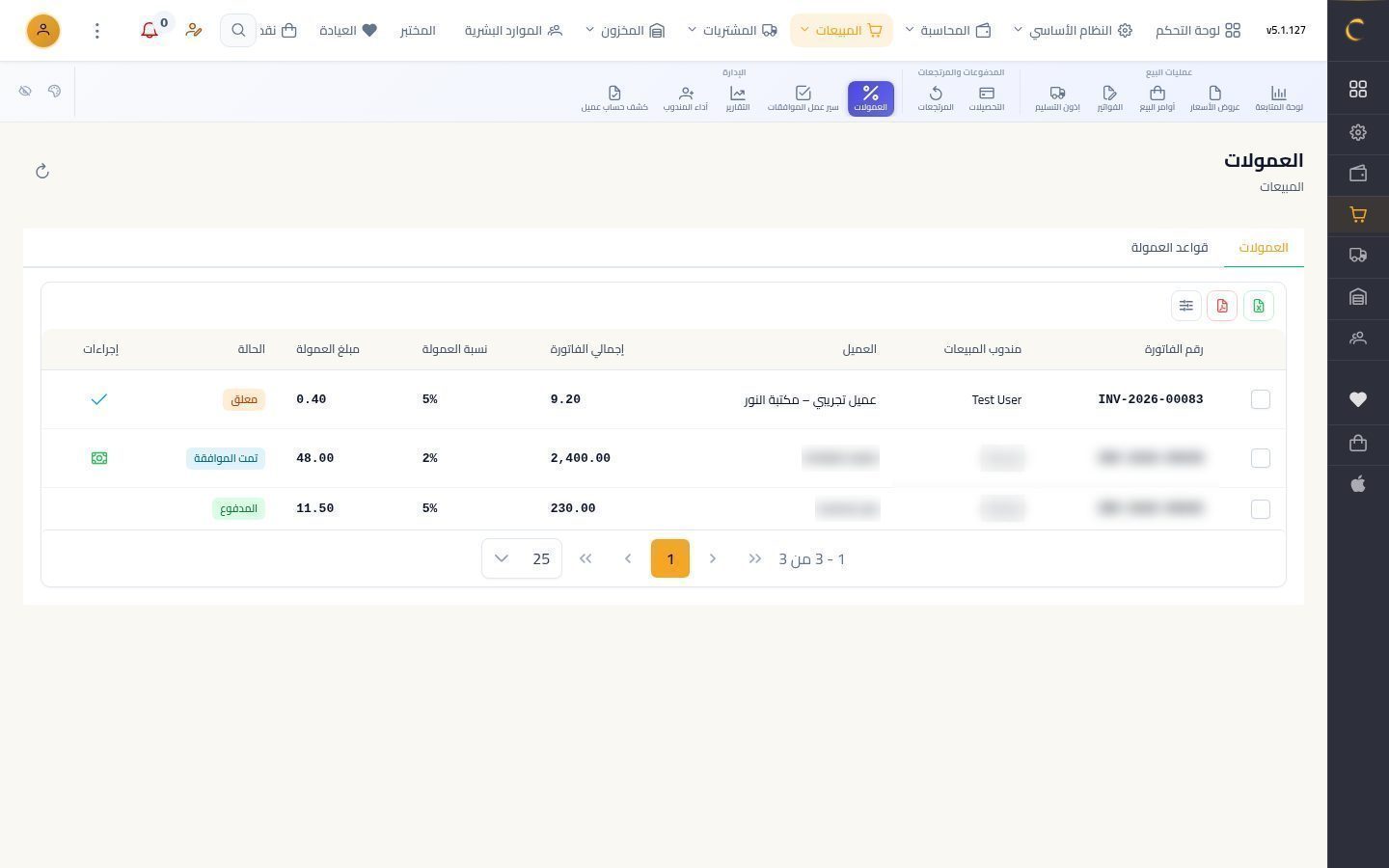
Task: Open truck icon in left sidebar
Action: pyautogui.click(x=1358, y=256)
